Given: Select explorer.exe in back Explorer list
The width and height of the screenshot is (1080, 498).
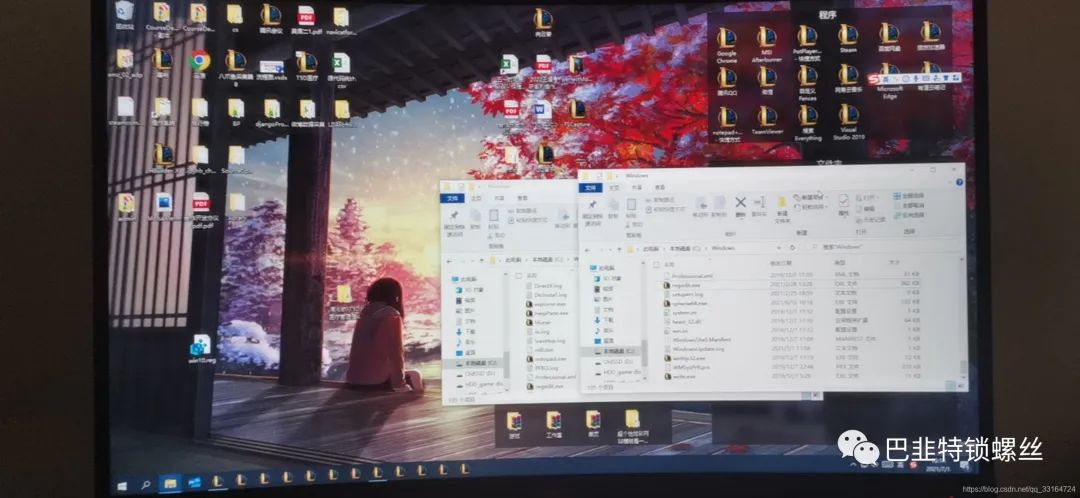Looking at the screenshot, I should coord(546,303).
